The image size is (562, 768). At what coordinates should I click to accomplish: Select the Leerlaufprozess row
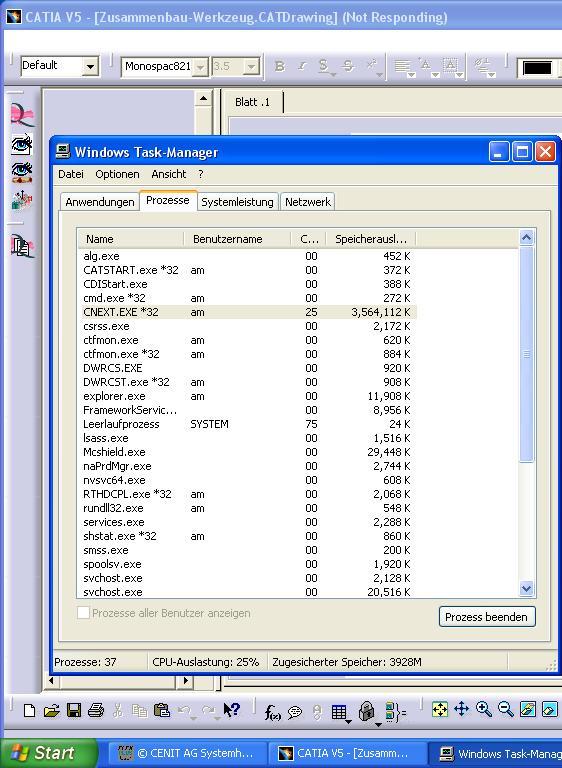pyautogui.click(x=248, y=424)
